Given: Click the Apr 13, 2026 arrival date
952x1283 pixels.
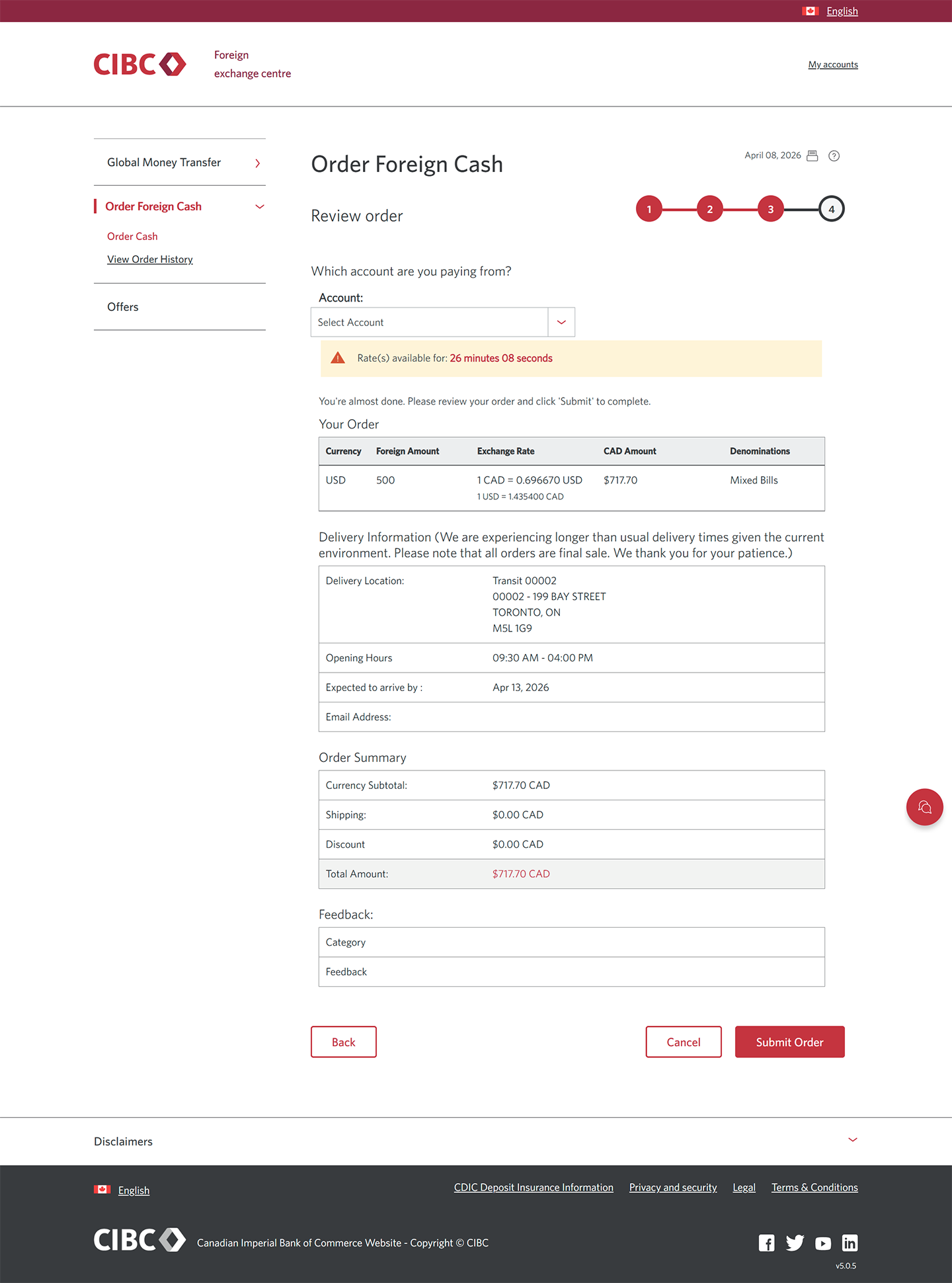Looking at the screenshot, I should [521, 687].
